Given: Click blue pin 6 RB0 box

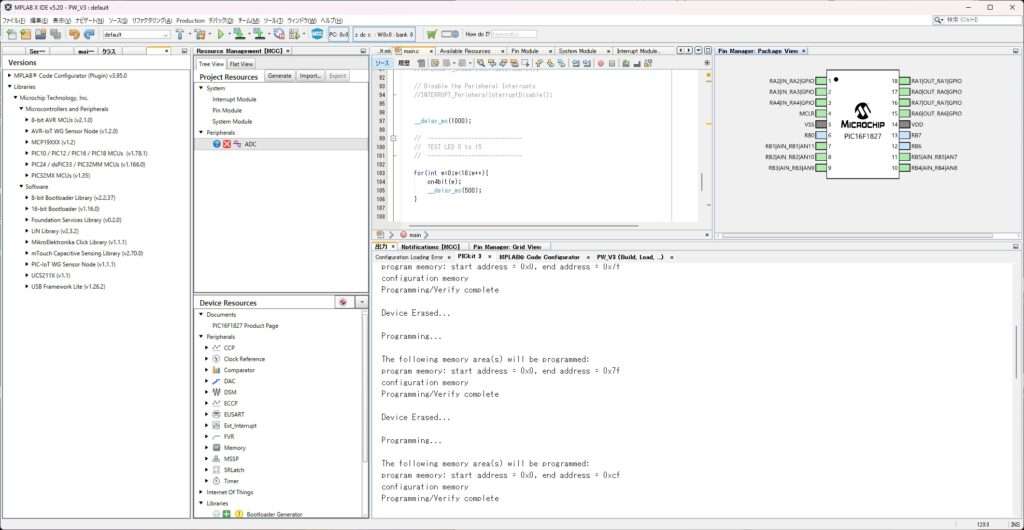Looking at the screenshot, I should tap(820, 135).
